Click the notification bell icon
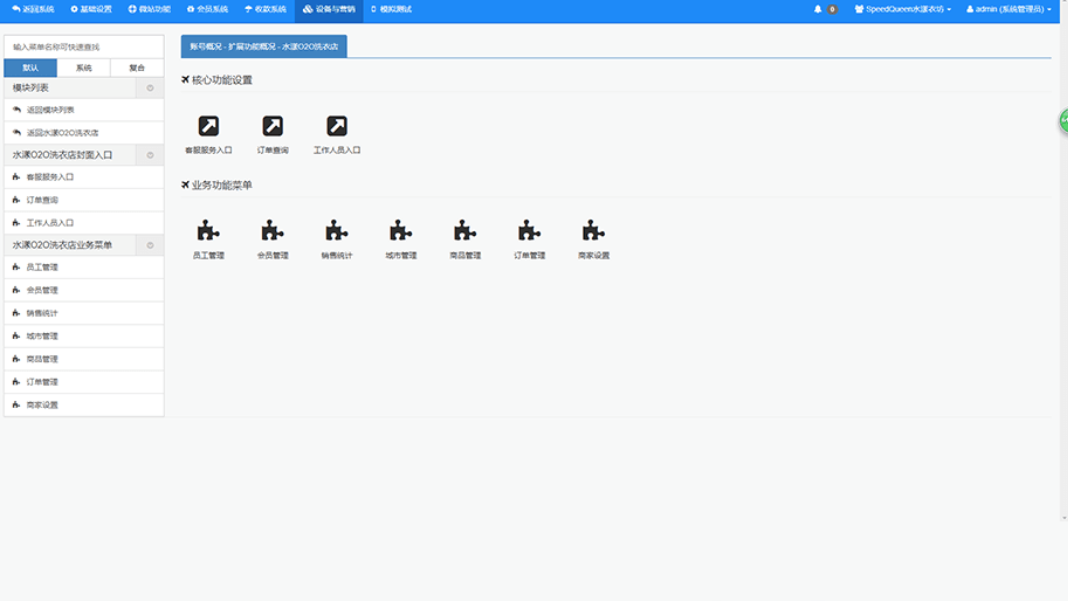1068x601 pixels. [818, 9]
